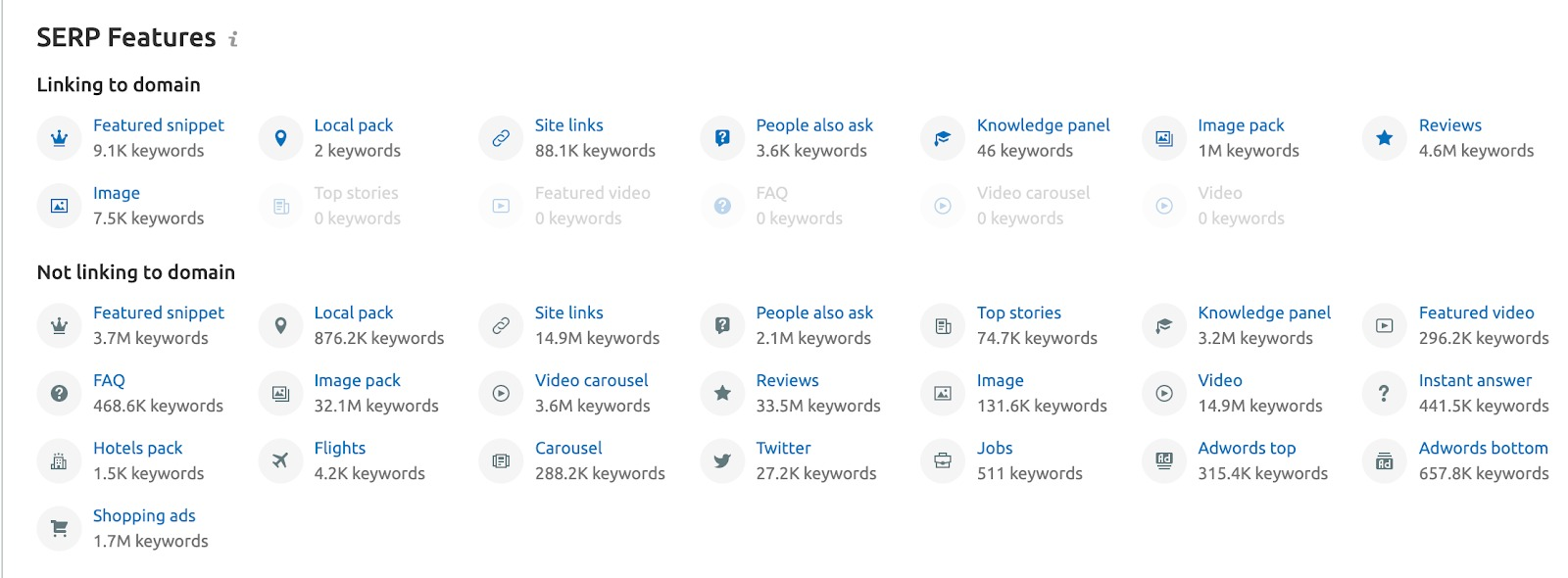
Task: Open Video carousel with 3.6M keywords
Action: click(591, 380)
